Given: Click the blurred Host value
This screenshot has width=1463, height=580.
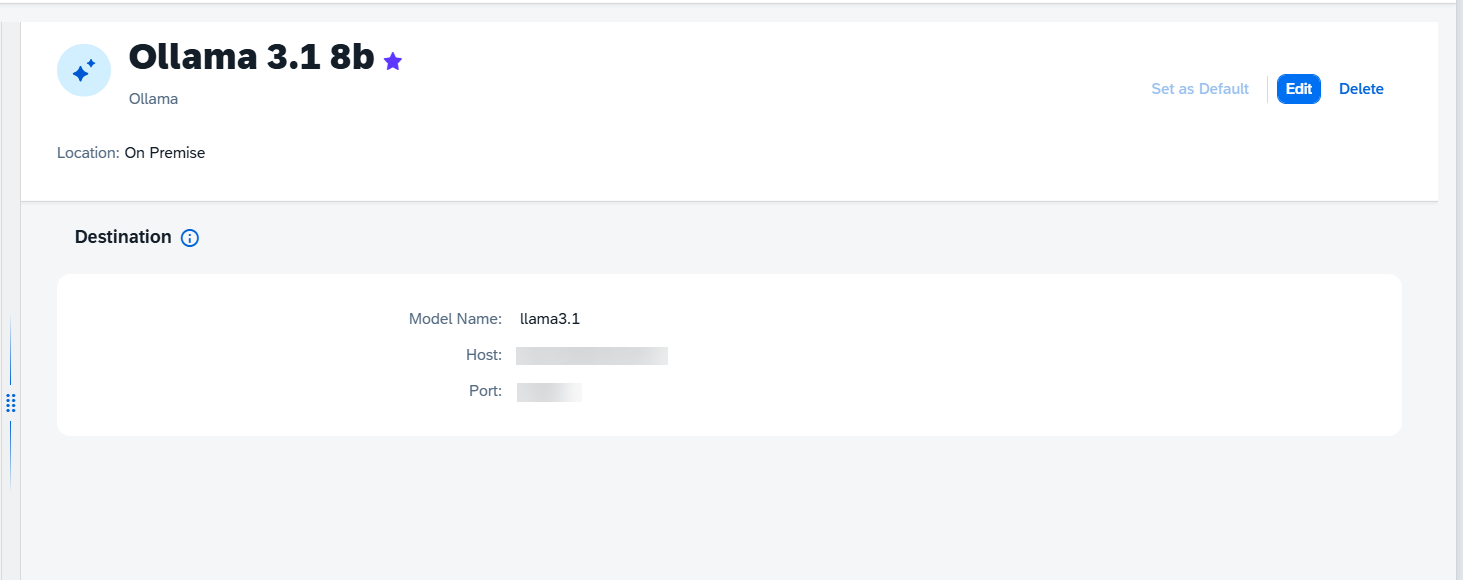Looking at the screenshot, I should (x=592, y=356).
